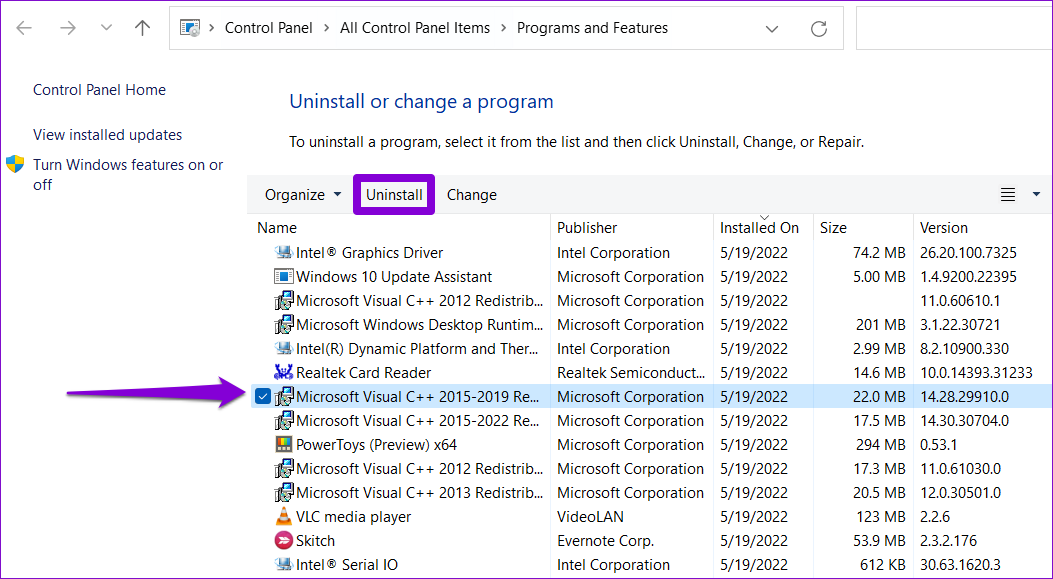
Task: Click the Visual C++ 2012 11.0.61030.0 icon
Action: [x=283, y=469]
